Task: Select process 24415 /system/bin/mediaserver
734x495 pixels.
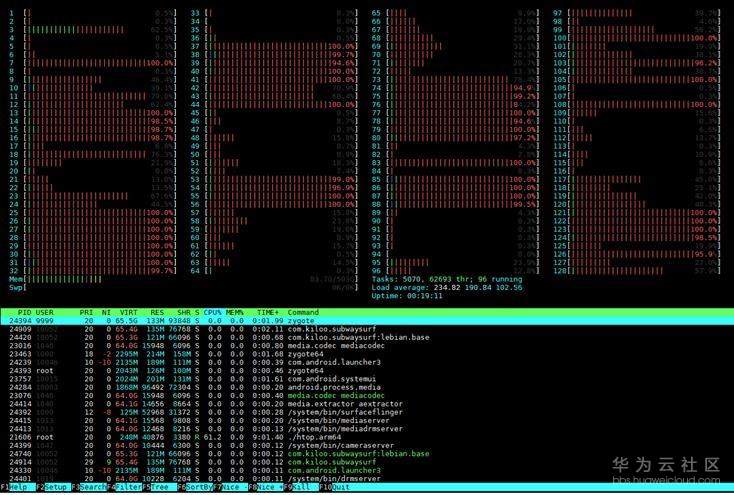Action: coord(367,421)
